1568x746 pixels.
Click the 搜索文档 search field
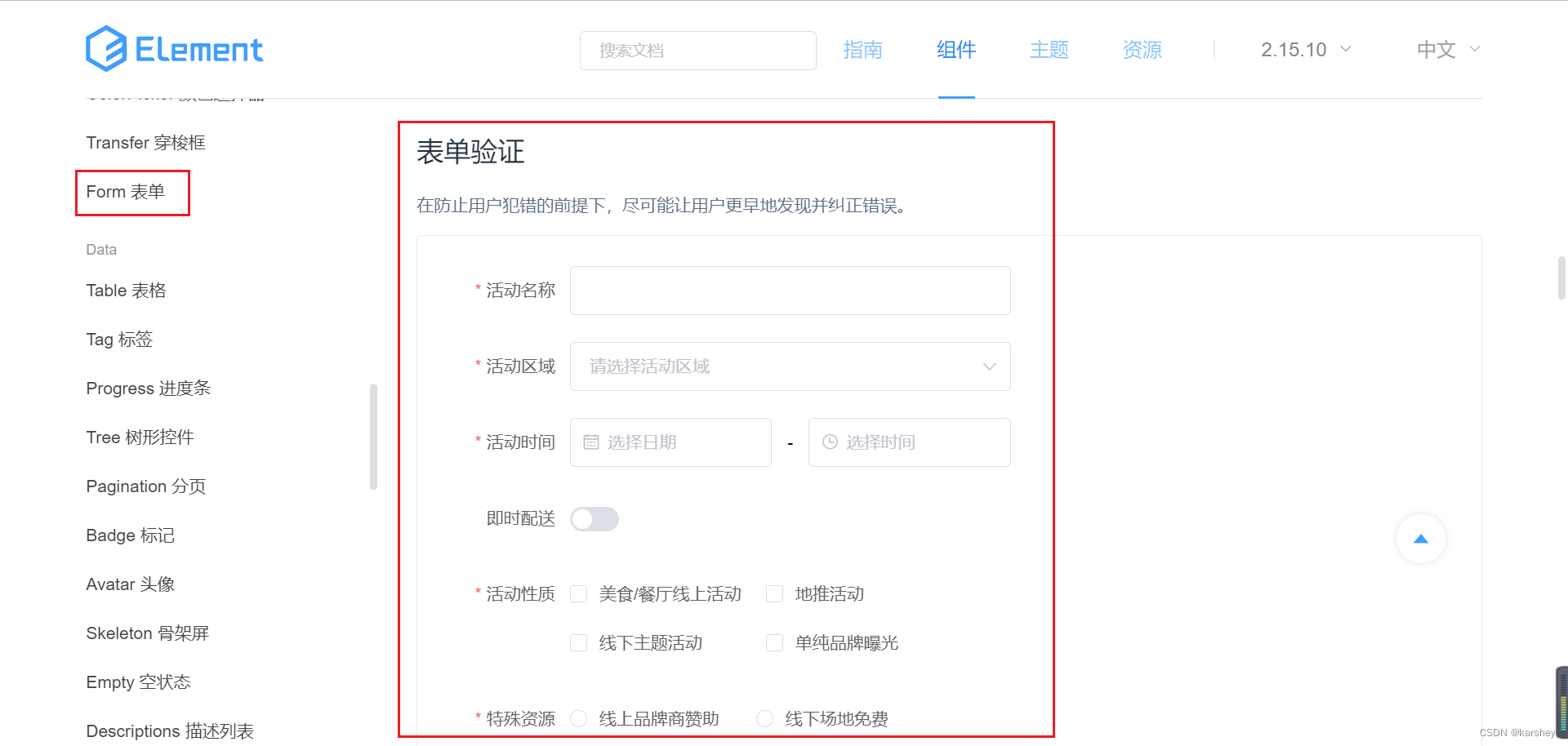[x=698, y=51]
